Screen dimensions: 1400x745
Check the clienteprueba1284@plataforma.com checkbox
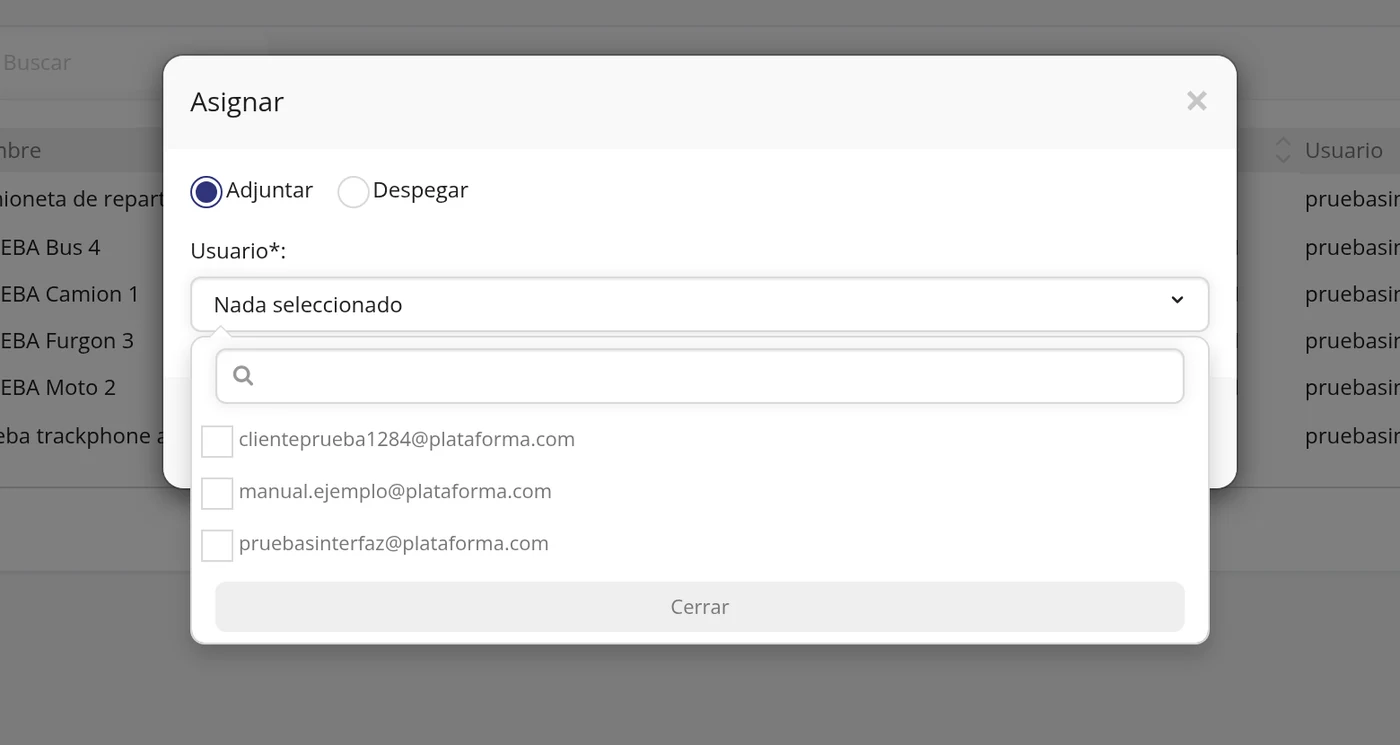pyautogui.click(x=217, y=441)
